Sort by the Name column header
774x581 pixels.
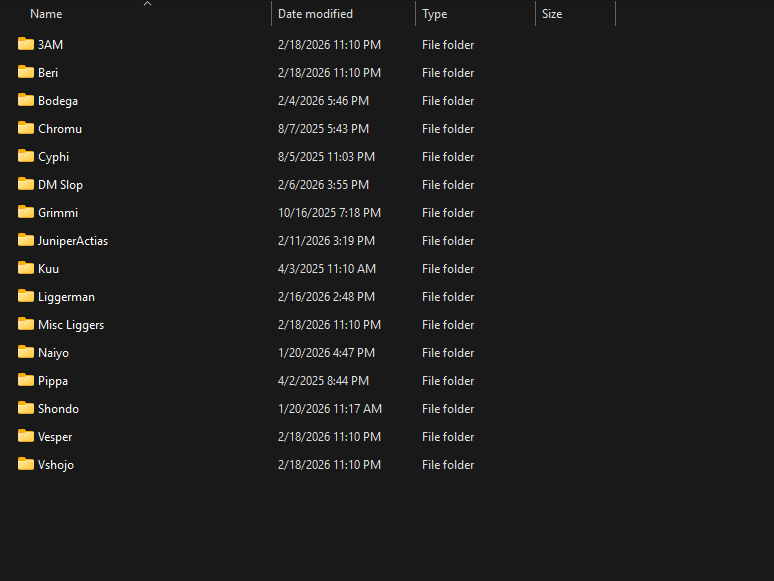point(46,14)
